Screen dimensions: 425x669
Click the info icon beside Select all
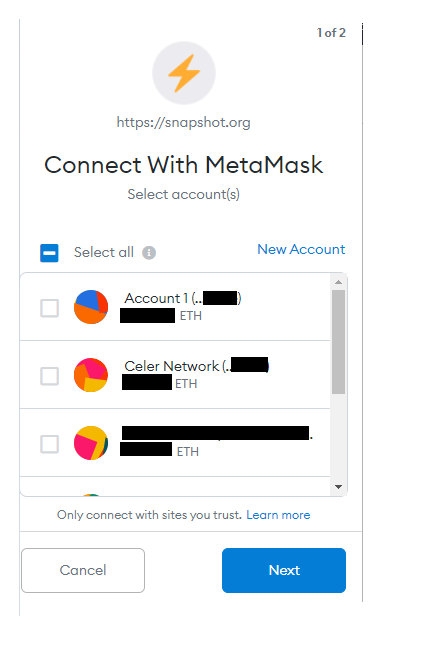pyautogui.click(x=149, y=253)
